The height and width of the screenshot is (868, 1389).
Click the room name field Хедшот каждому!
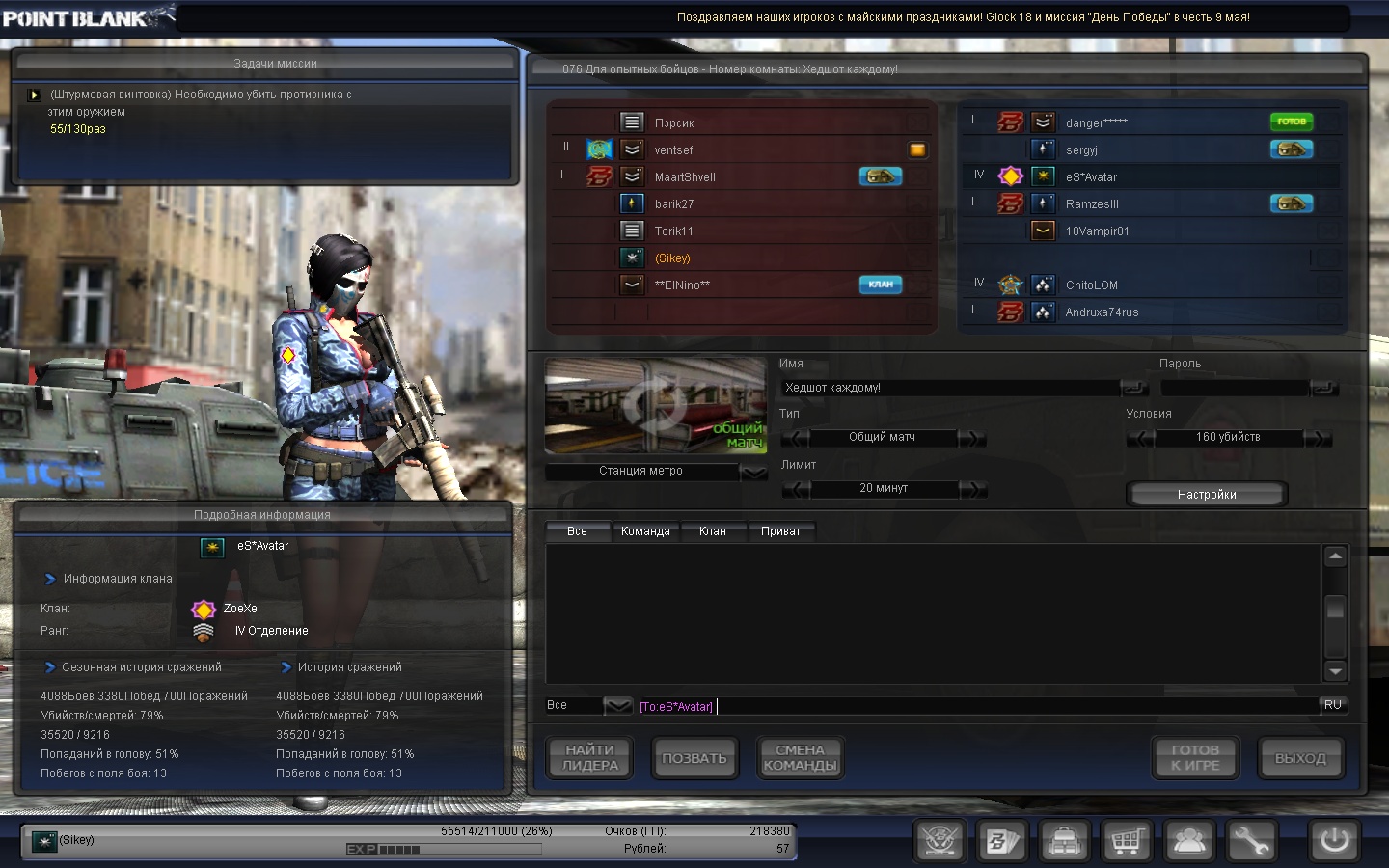point(950,388)
